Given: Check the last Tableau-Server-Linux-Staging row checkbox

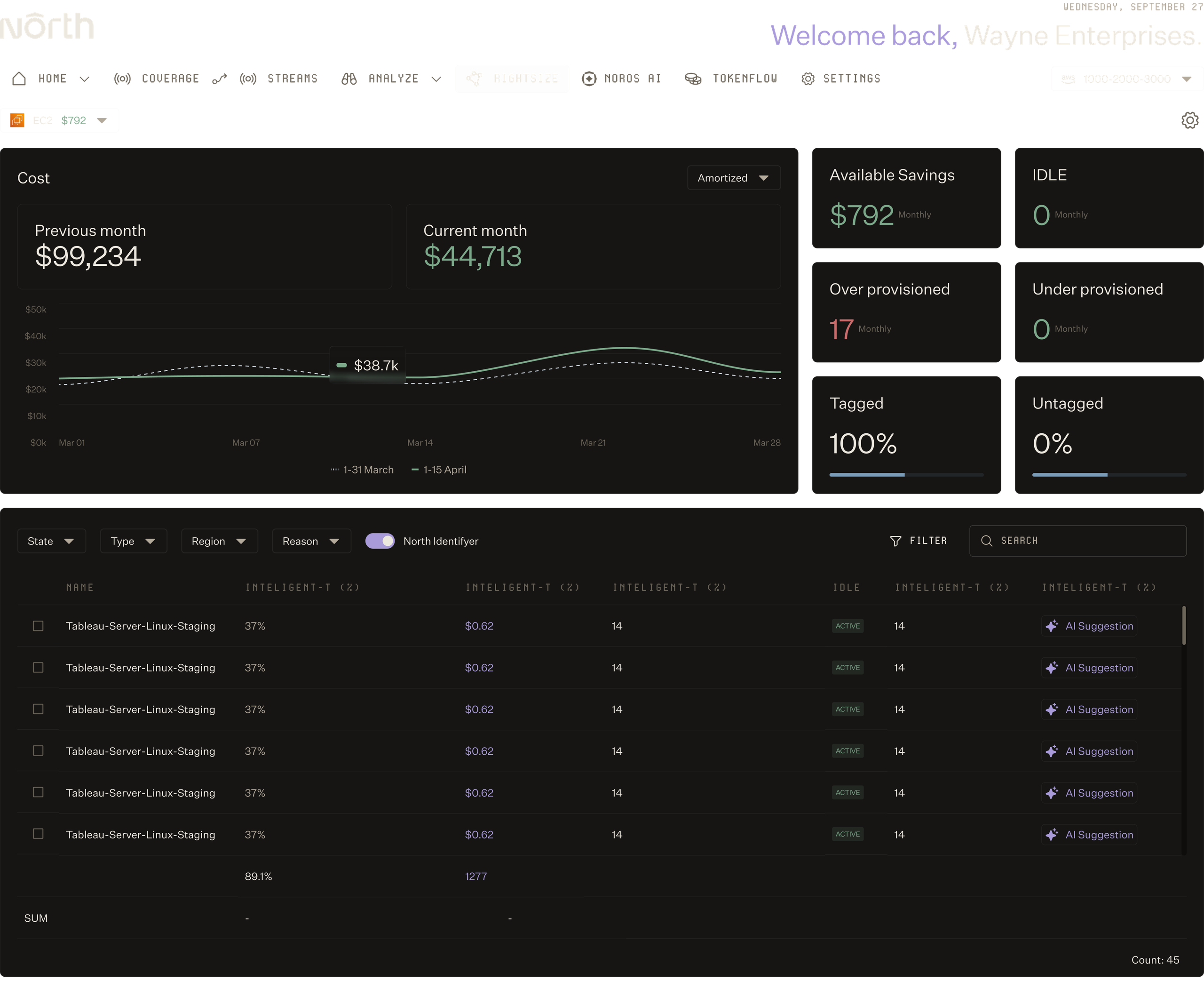Looking at the screenshot, I should coord(38,834).
